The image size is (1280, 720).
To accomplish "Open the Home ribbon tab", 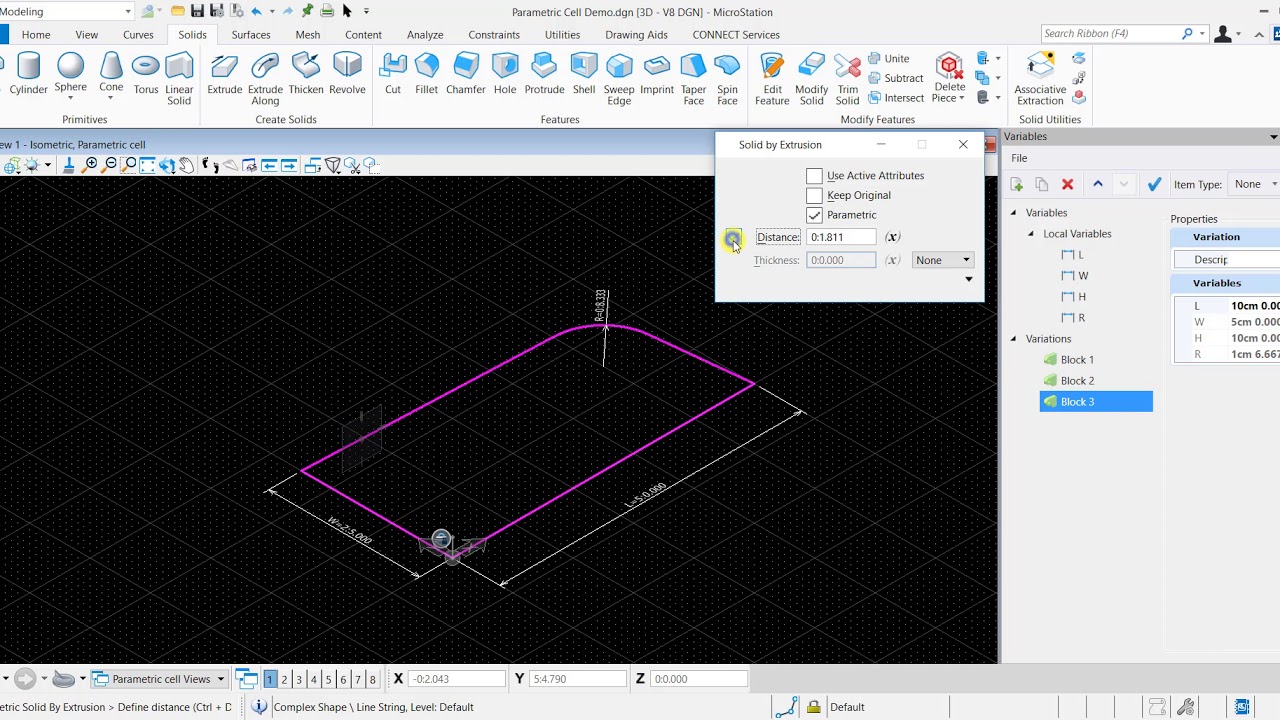I will coord(36,34).
